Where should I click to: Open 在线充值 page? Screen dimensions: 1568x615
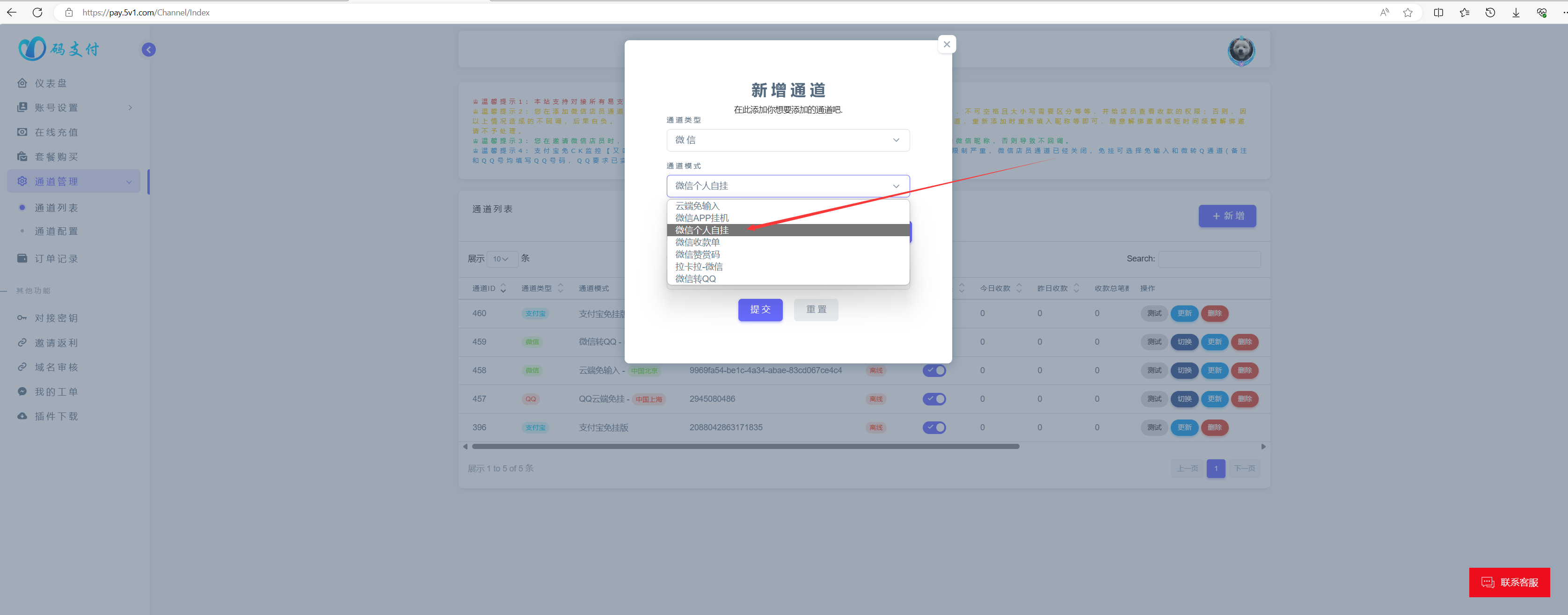point(57,133)
